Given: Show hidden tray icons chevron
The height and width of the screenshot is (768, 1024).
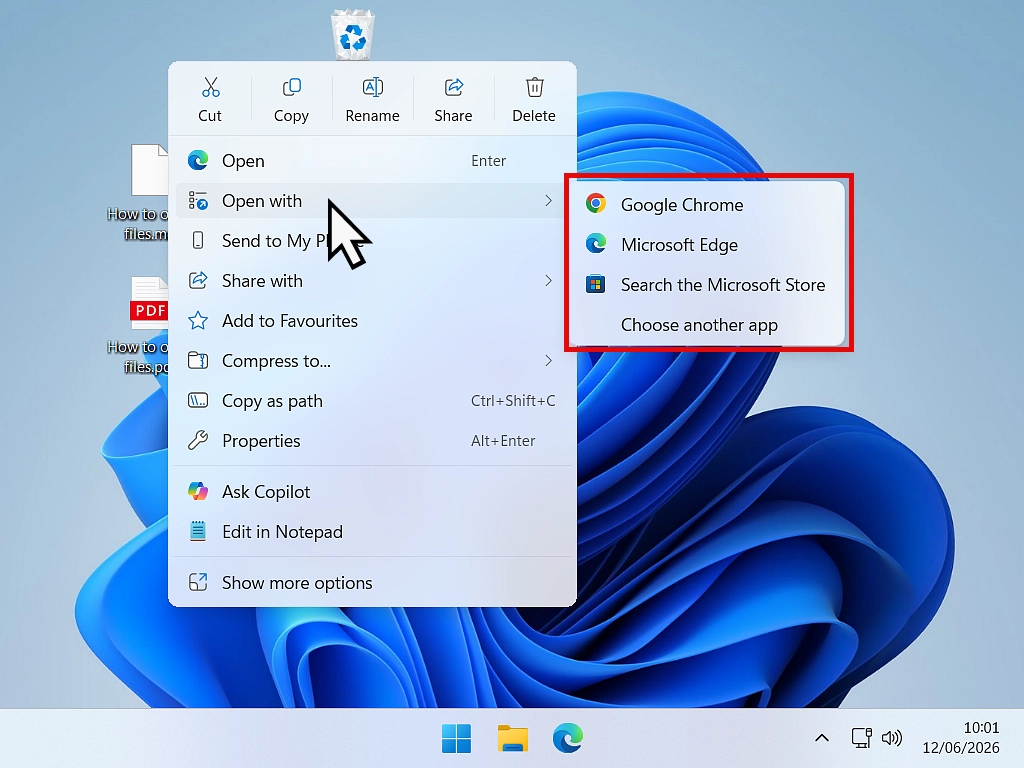Looking at the screenshot, I should (822, 738).
